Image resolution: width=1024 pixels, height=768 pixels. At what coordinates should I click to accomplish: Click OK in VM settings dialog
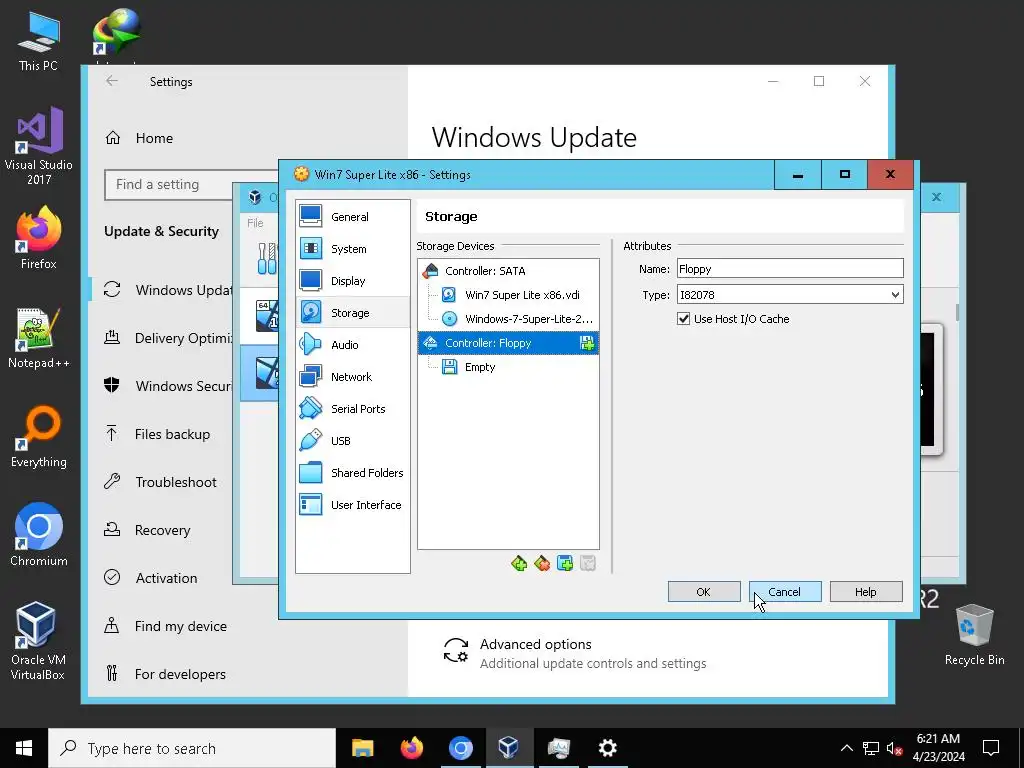[x=704, y=592]
